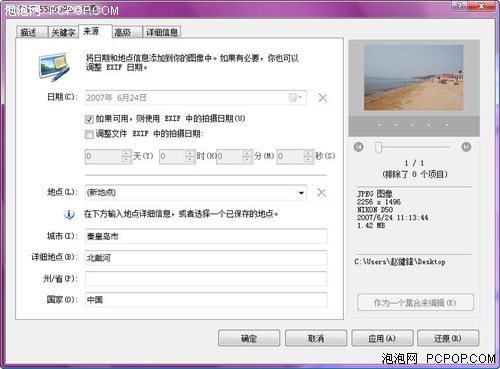Open the 高级 tab

click(127, 32)
